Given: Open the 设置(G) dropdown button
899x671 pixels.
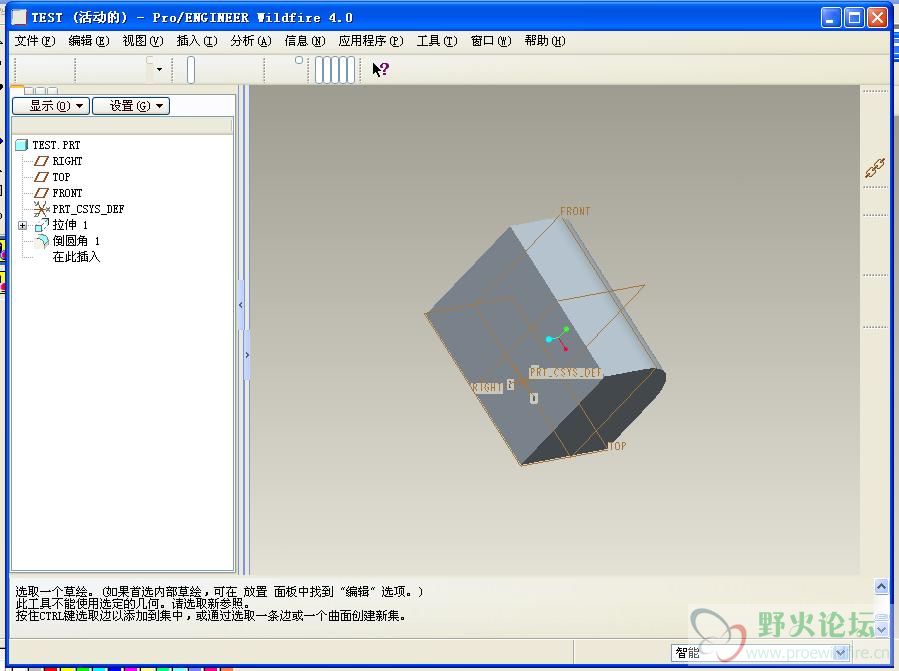Looking at the screenshot, I should [131, 106].
